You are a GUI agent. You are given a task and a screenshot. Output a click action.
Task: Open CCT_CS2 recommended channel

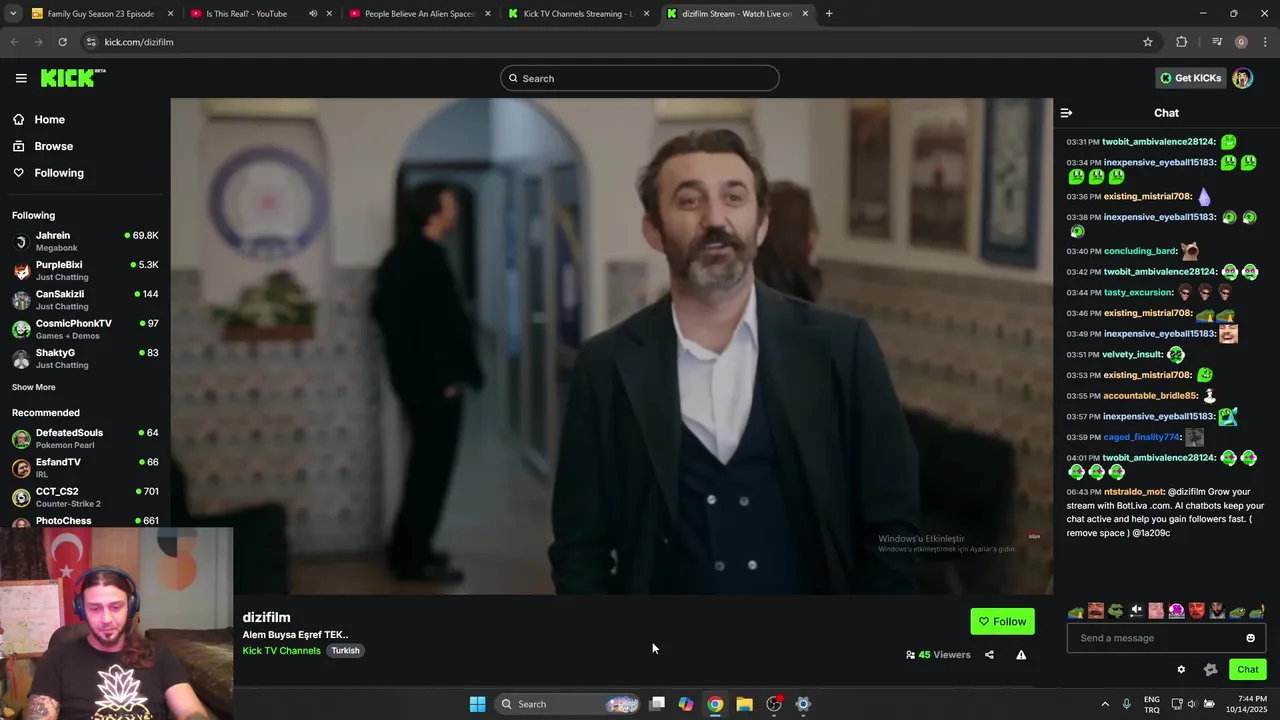(x=85, y=497)
